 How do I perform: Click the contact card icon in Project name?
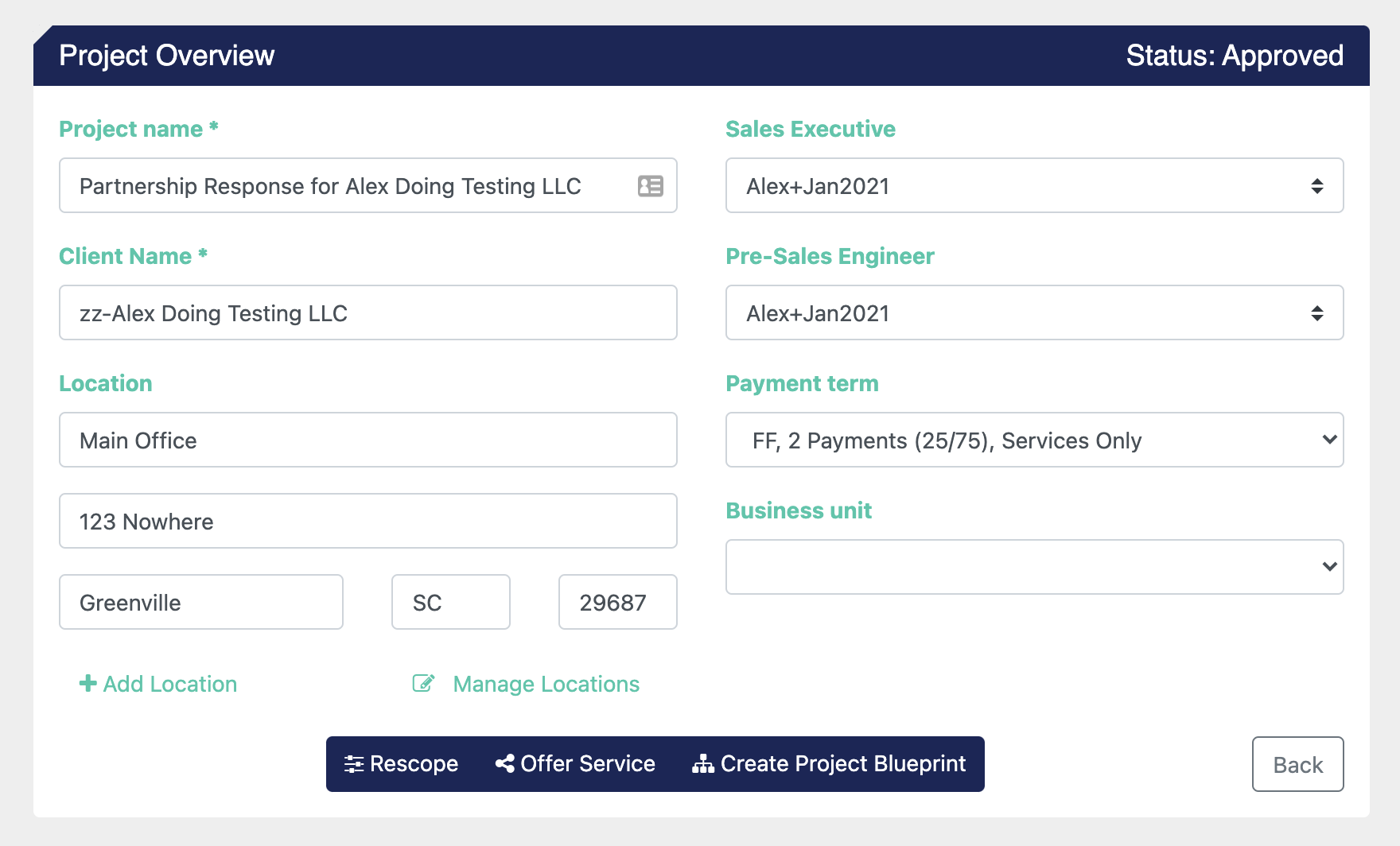pos(650,186)
